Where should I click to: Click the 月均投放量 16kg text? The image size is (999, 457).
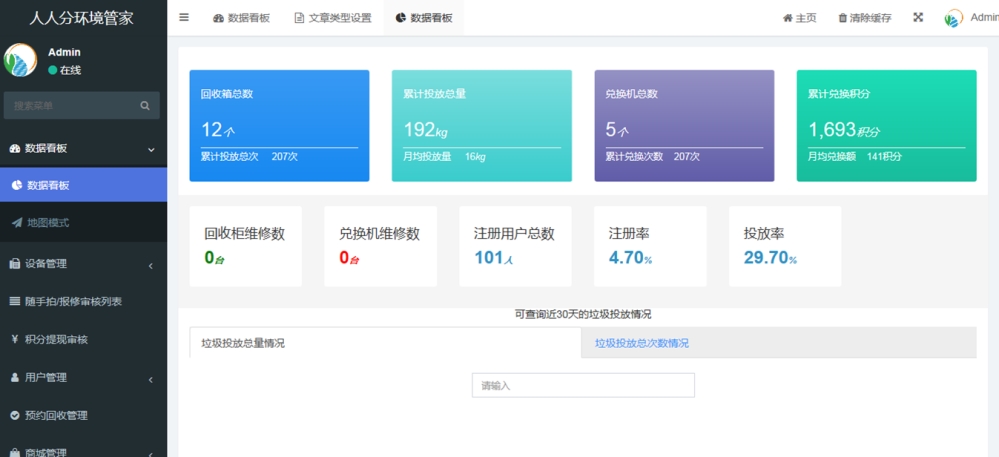444,156
